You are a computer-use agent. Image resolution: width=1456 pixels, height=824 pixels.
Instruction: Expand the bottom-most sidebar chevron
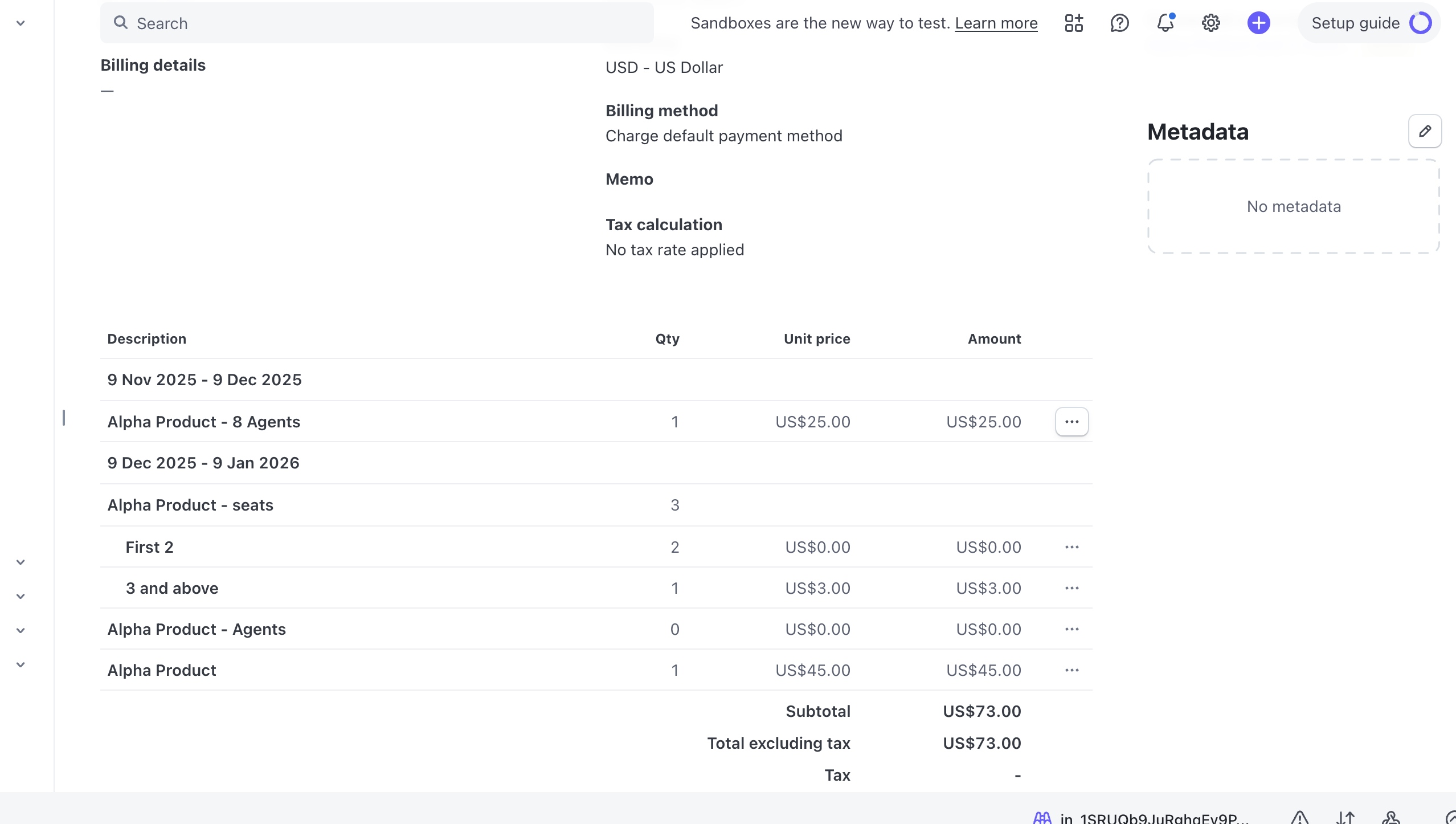click(x=21, y=665)
